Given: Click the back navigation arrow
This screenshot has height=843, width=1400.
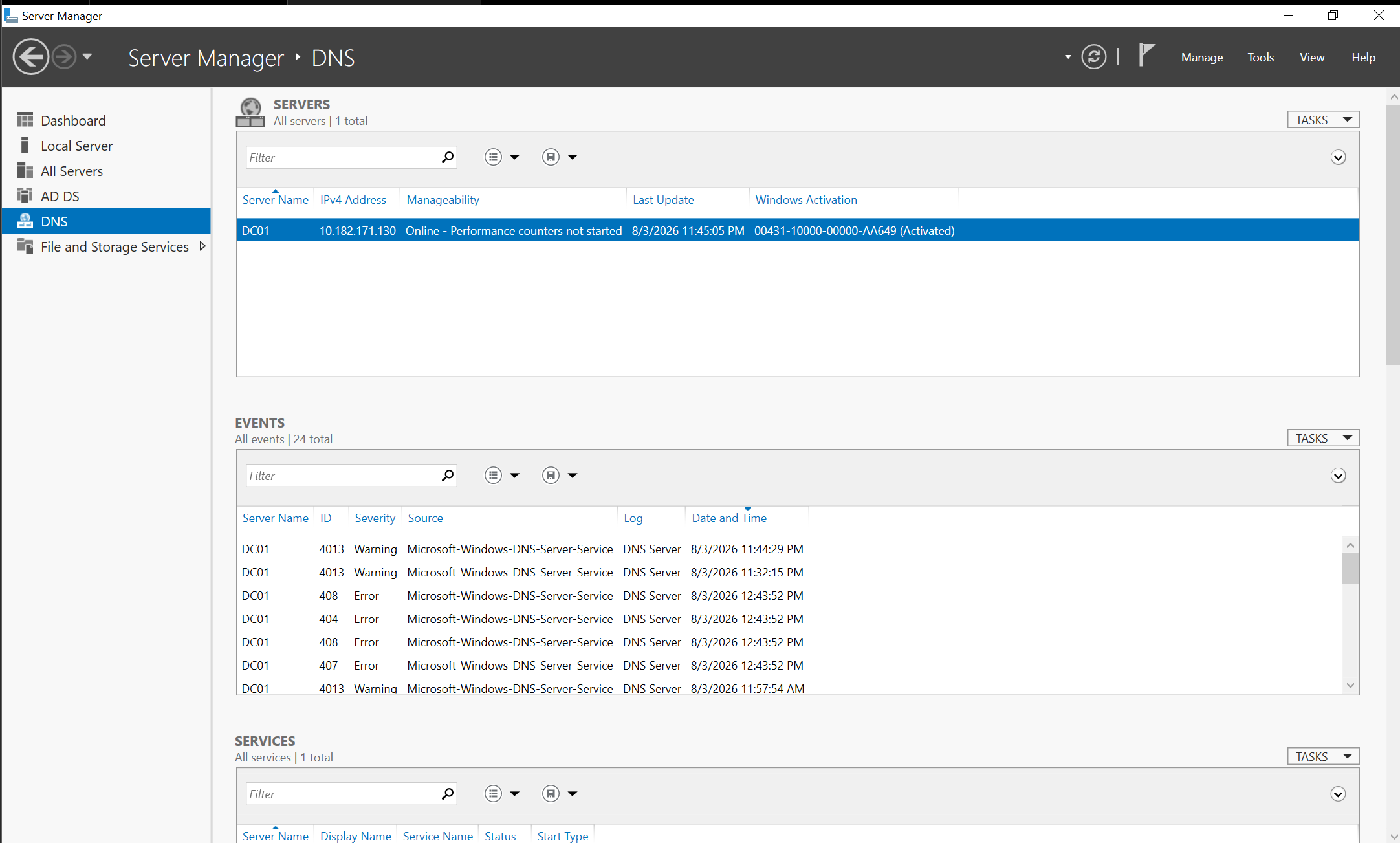Looking at the screenshot, I should (x=30, y=57).
